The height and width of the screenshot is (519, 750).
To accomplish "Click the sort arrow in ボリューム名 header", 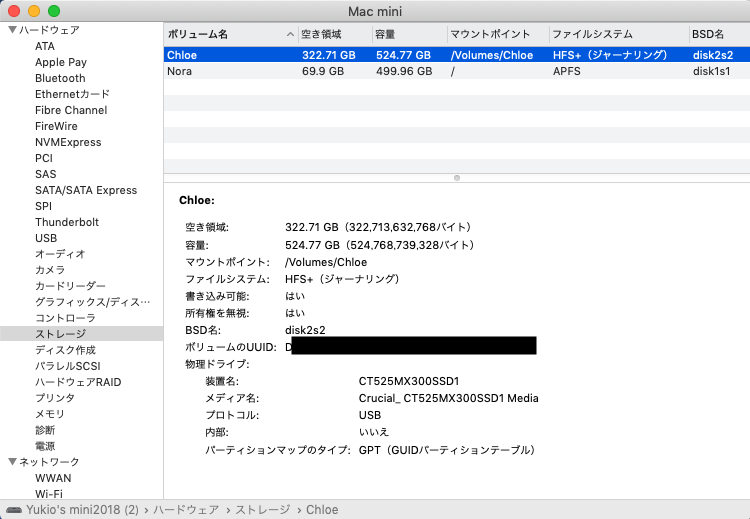I will (x=290, y=34).
